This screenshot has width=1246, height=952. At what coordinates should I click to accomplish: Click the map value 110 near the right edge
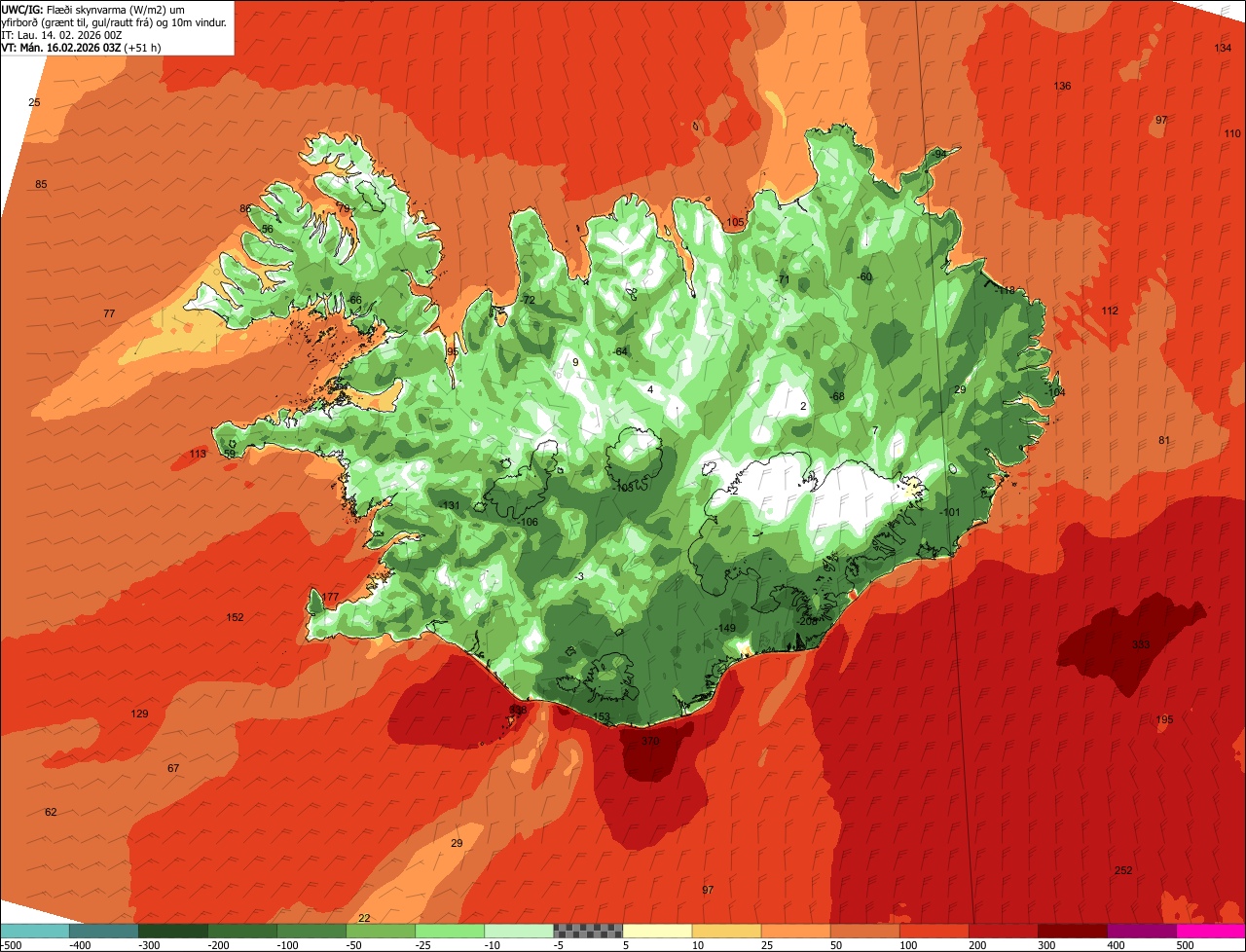[x=1232, y=133]
